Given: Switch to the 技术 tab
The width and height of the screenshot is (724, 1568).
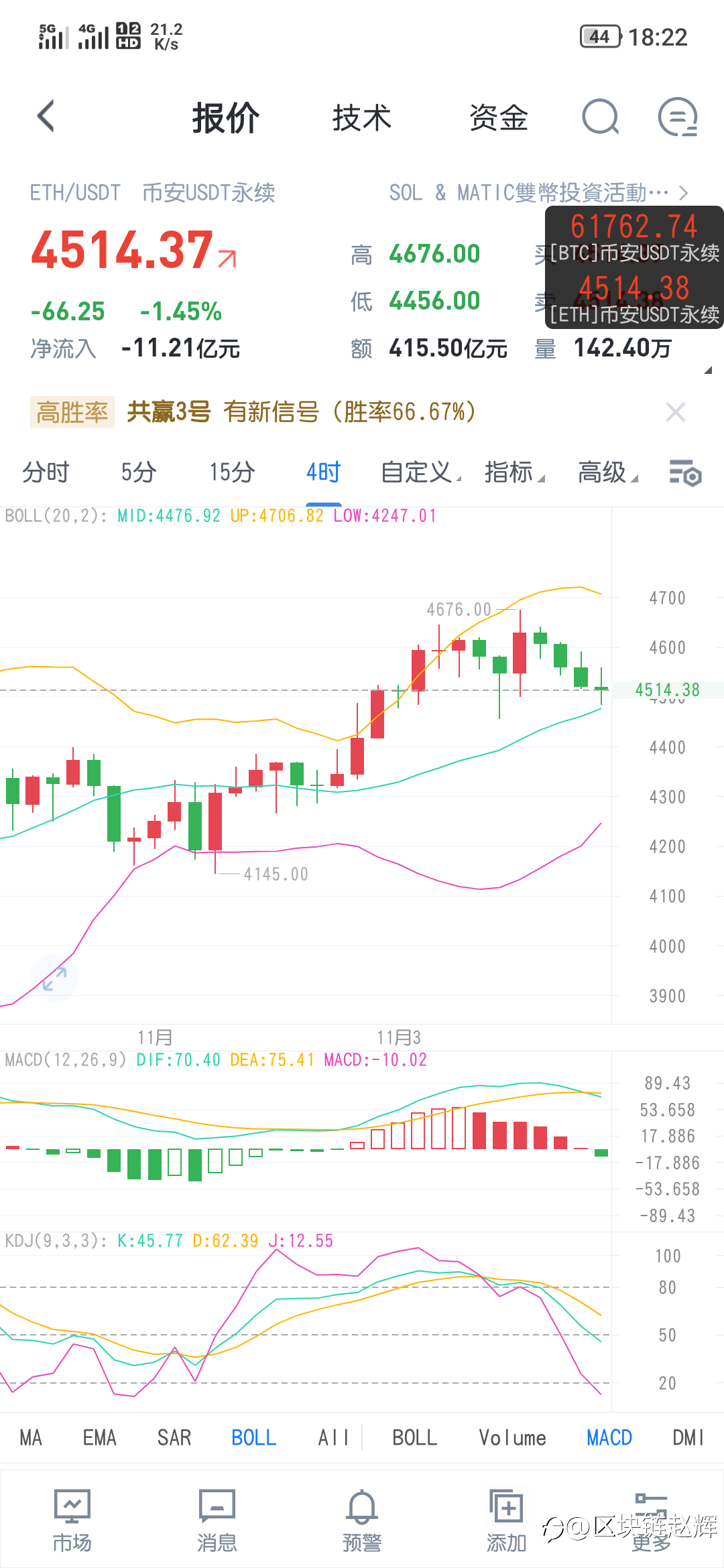Looking at the screenshot, I should click(x=362, y=118).
